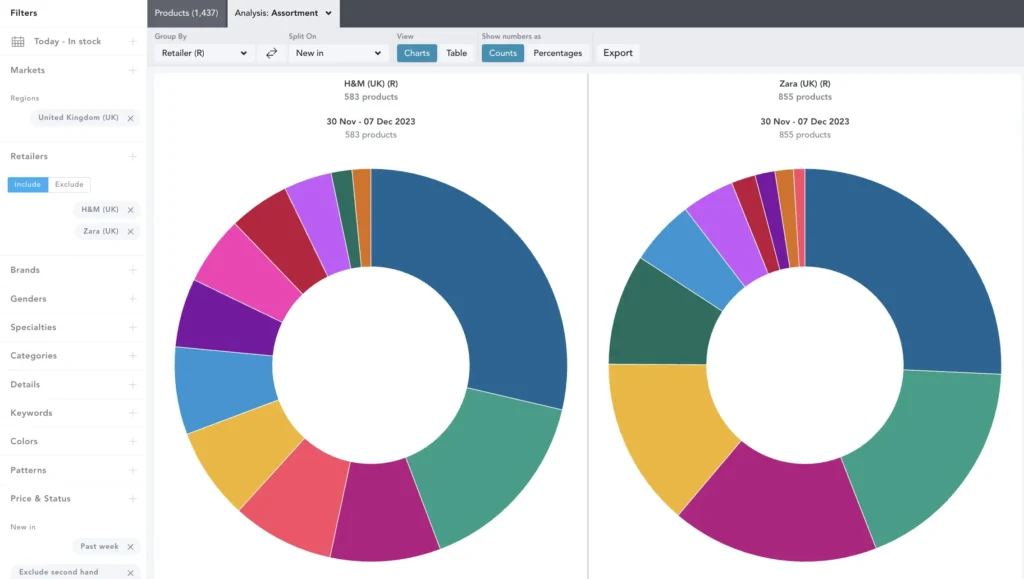The height and width of the screenshot is (579, 1024).
Task: Switch retailers filter to Exclude
Action: [70, 185]
